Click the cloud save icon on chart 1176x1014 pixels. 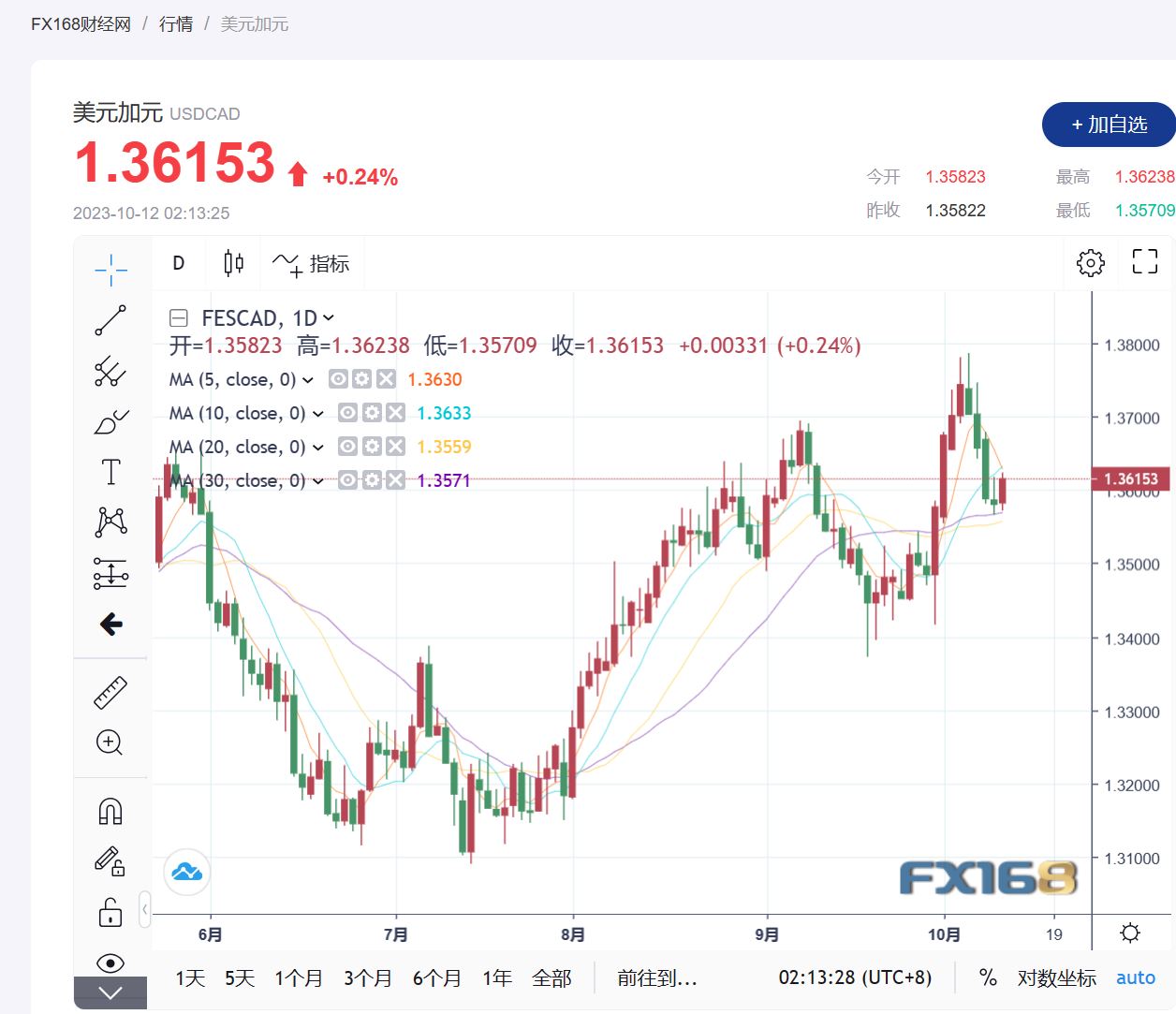pos(186,873)
